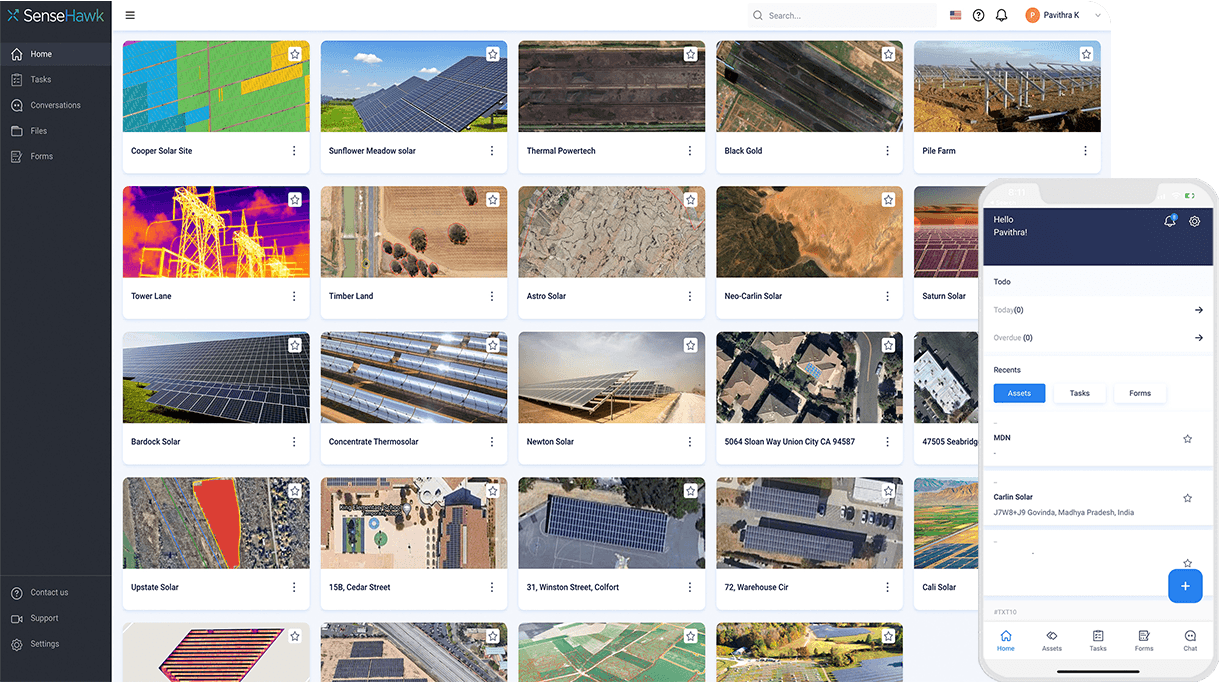The width and height of the screenshot is (1222, 682).
Task: Open 72, Warehouse Cir three-dot menu
Action: pyautogui.click(x=888, y=587)
